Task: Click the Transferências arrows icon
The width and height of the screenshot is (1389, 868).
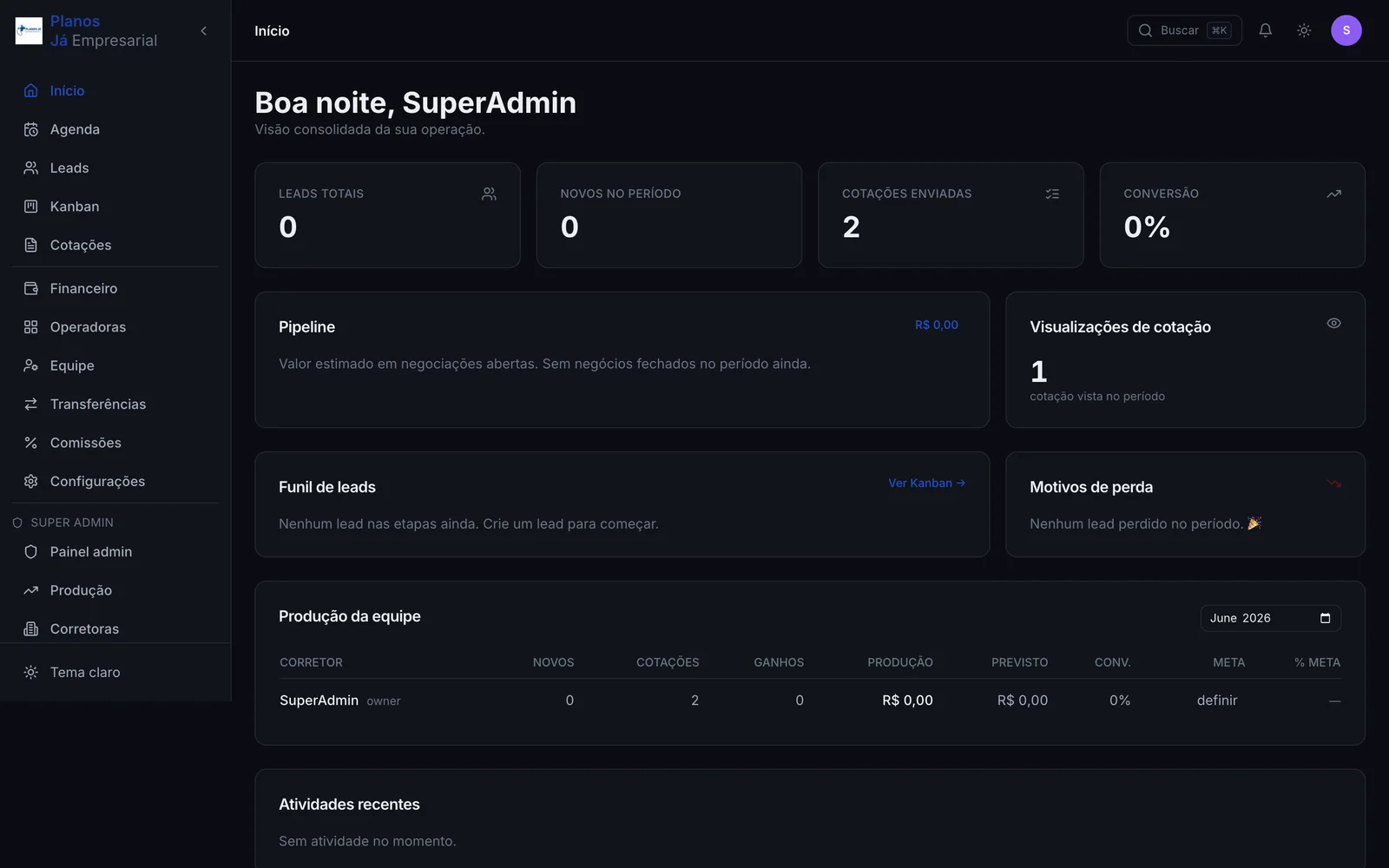Action: [x=31, y=404]
